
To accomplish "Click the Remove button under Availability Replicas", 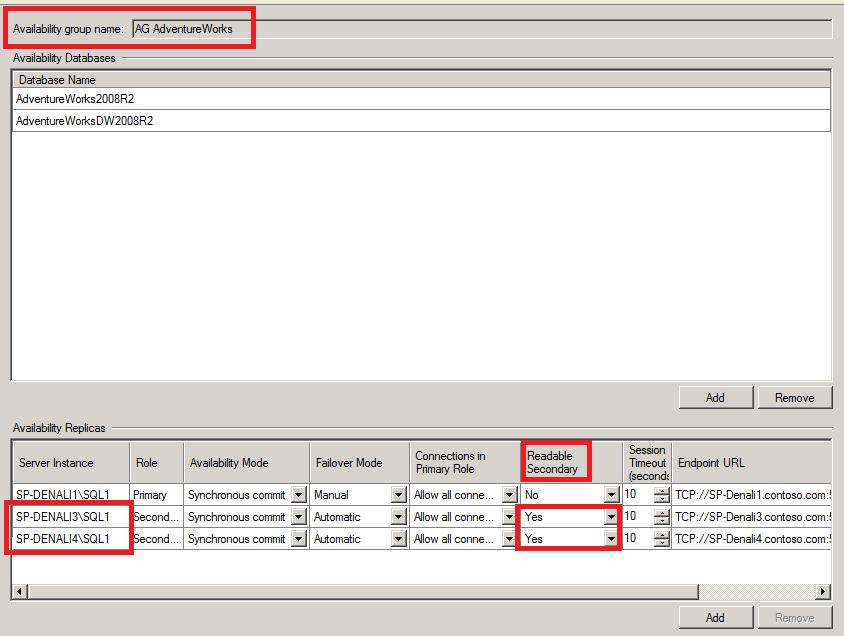I will (794, 617).
